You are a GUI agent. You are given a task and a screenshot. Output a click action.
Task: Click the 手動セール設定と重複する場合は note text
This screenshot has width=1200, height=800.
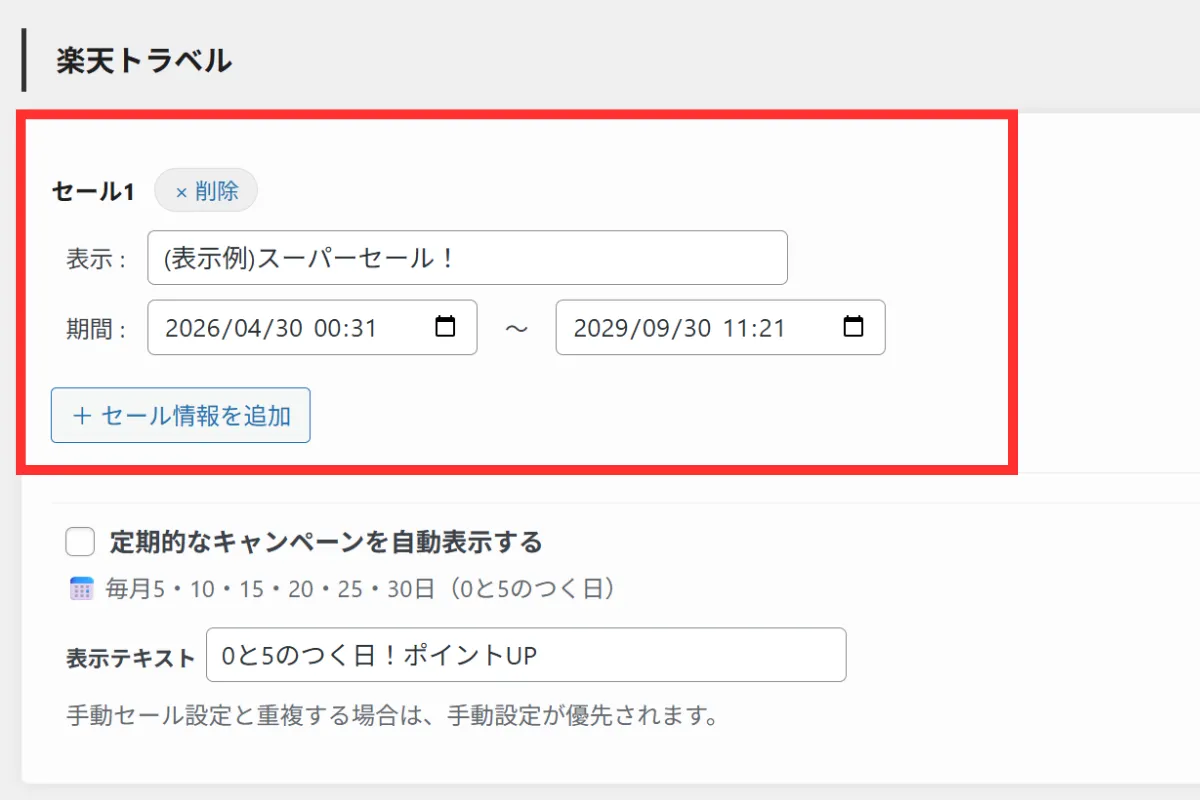(392, 716)
